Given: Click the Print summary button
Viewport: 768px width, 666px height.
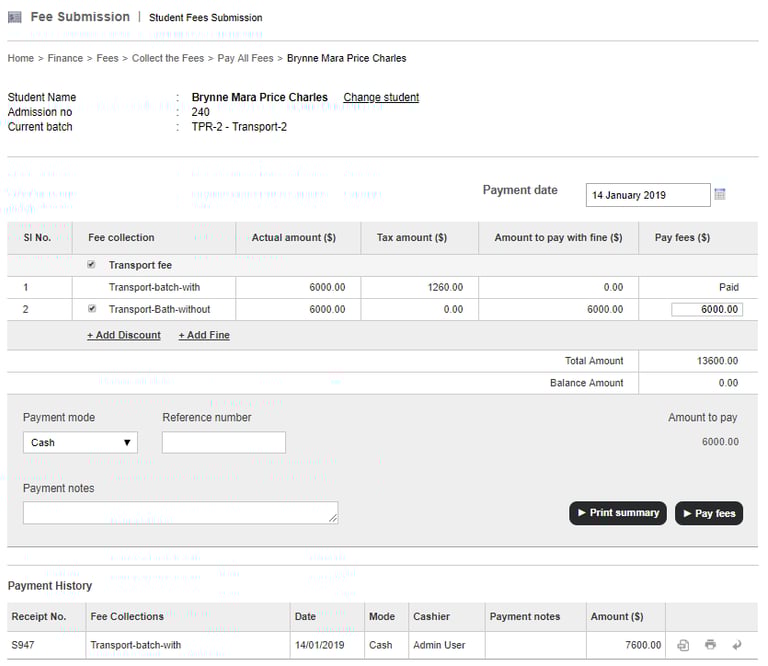Looking at the screenshot, I should [x=618, y=513].
